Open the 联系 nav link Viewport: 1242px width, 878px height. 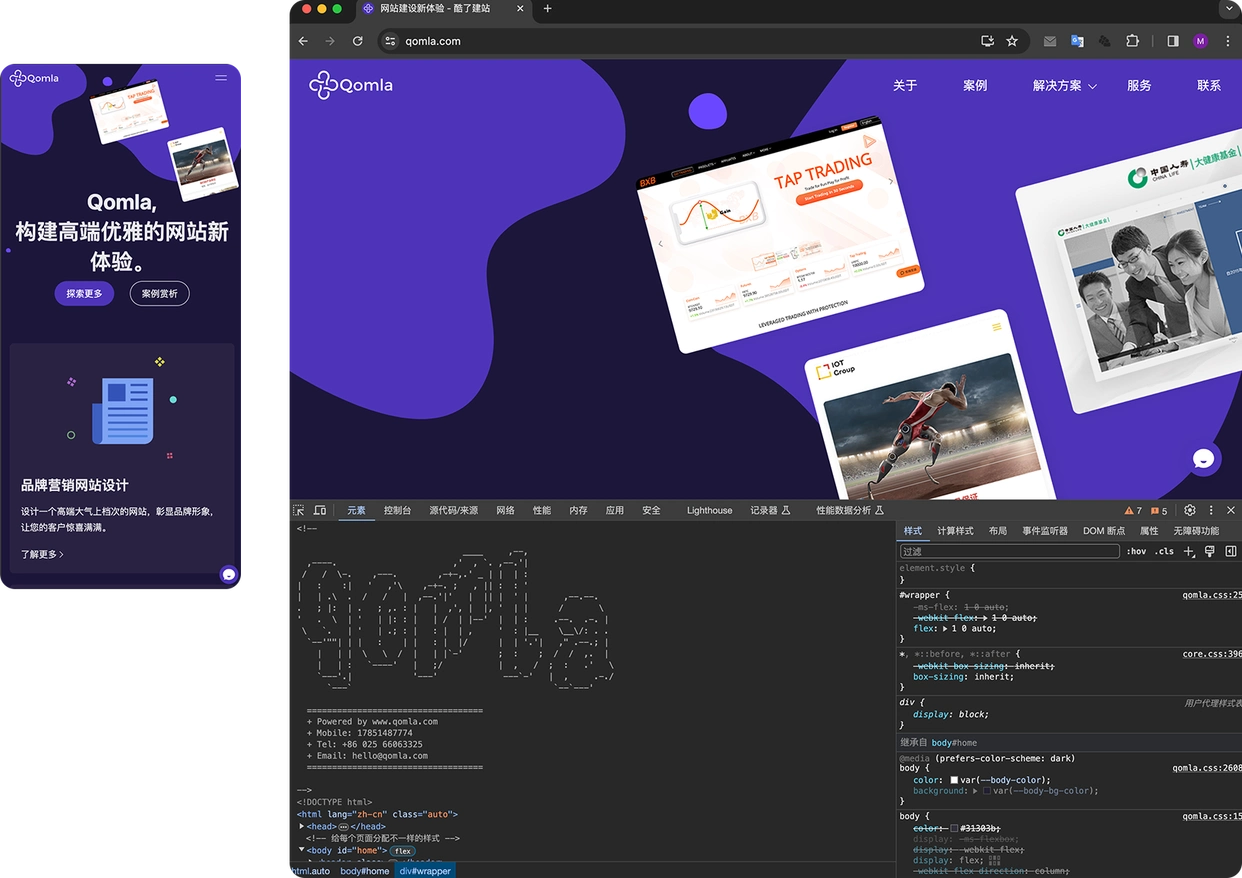1209,86
